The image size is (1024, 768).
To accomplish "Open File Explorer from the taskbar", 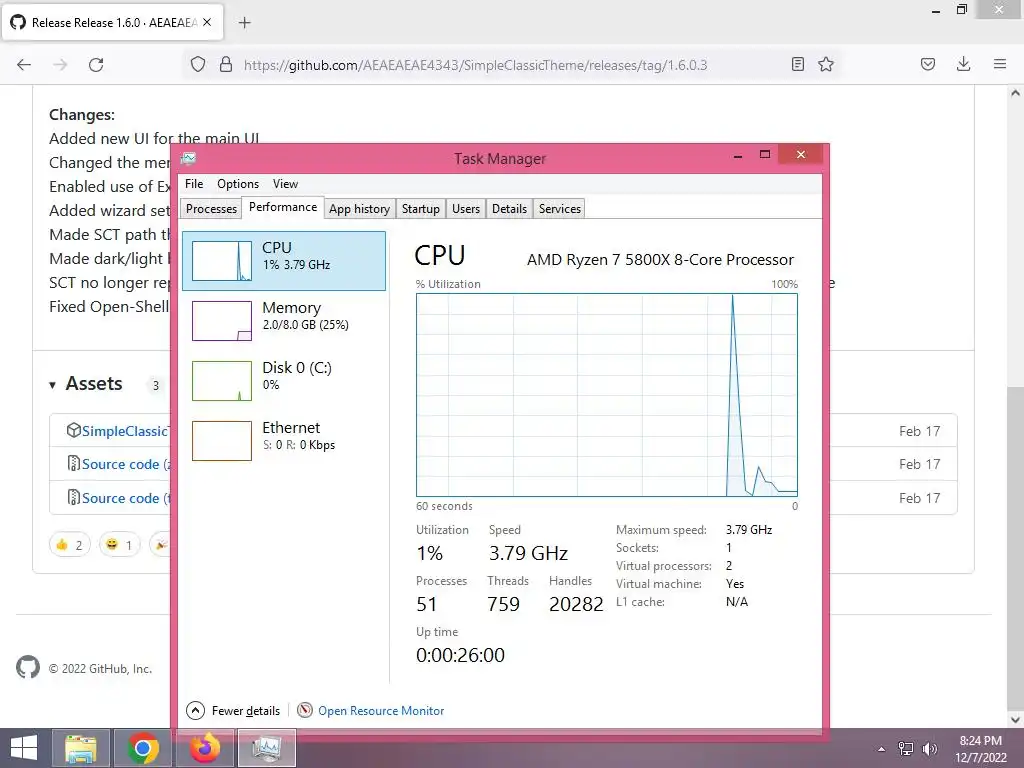I will pos(81,748).
